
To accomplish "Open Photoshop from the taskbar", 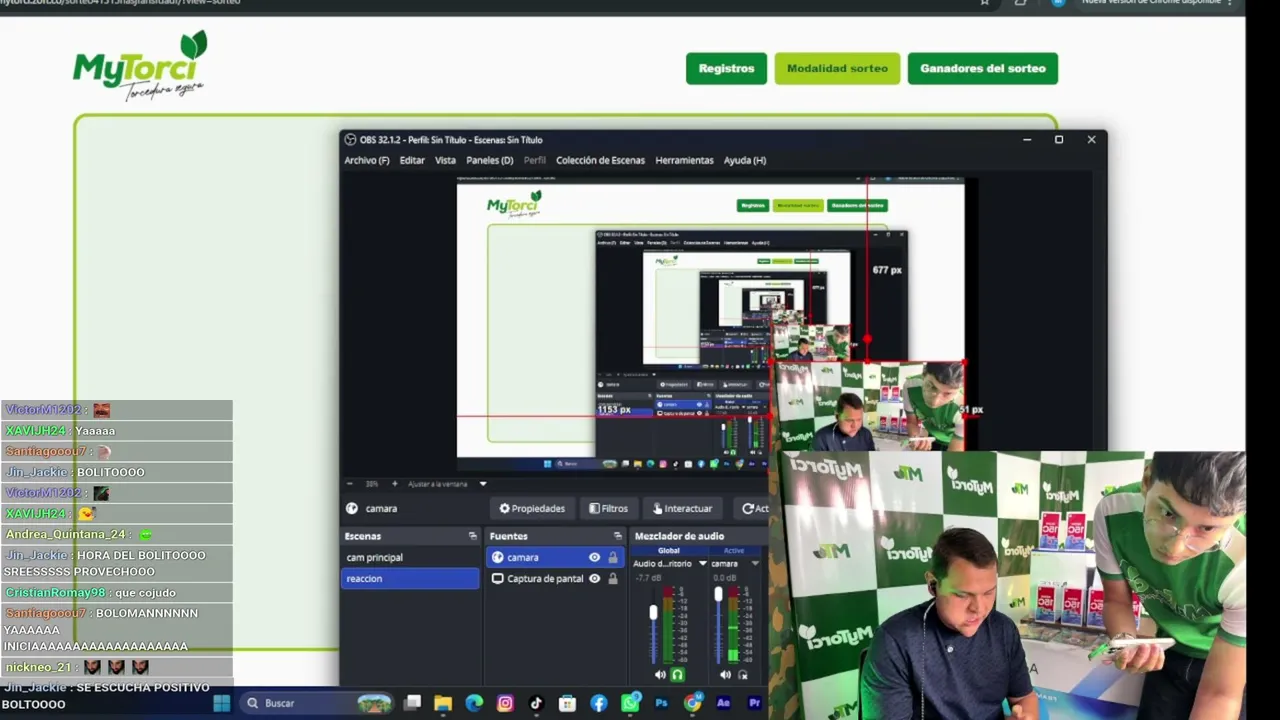I will pos(661,703).
